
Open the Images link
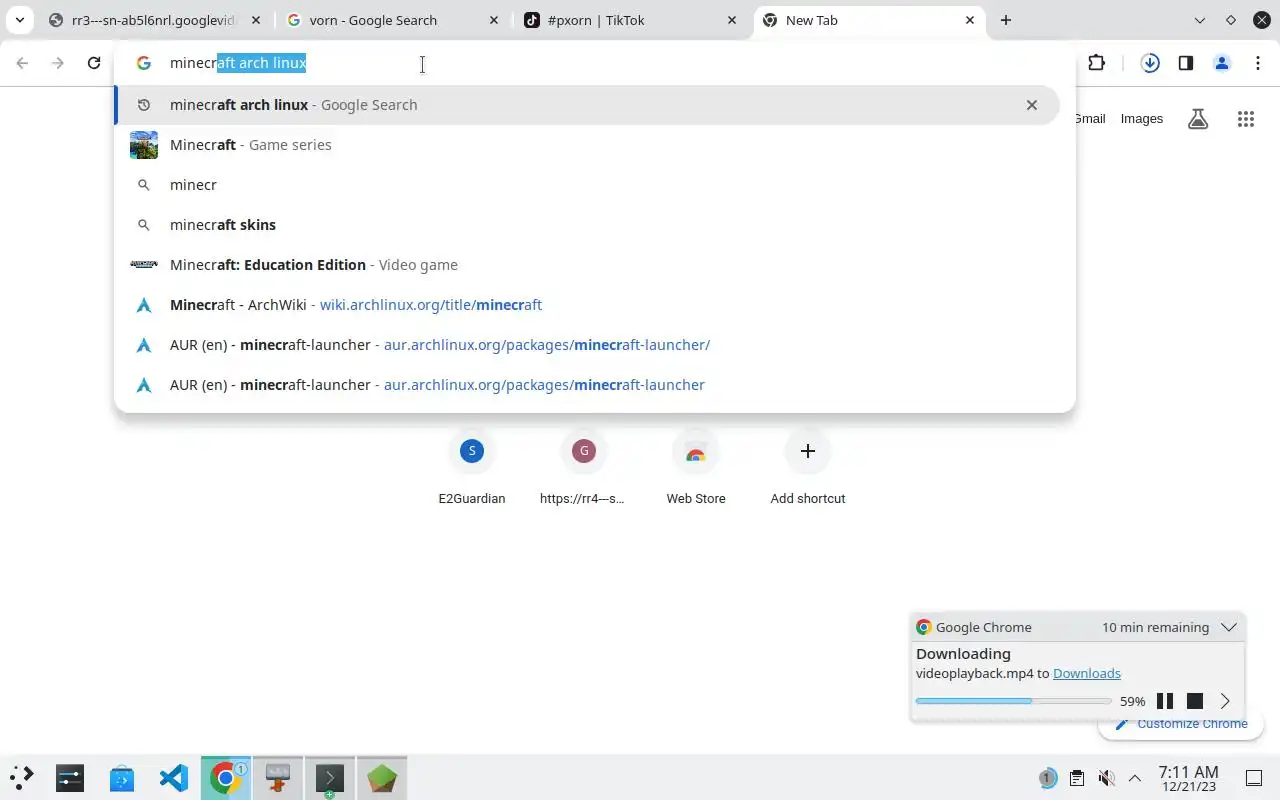coord(1142,119)
